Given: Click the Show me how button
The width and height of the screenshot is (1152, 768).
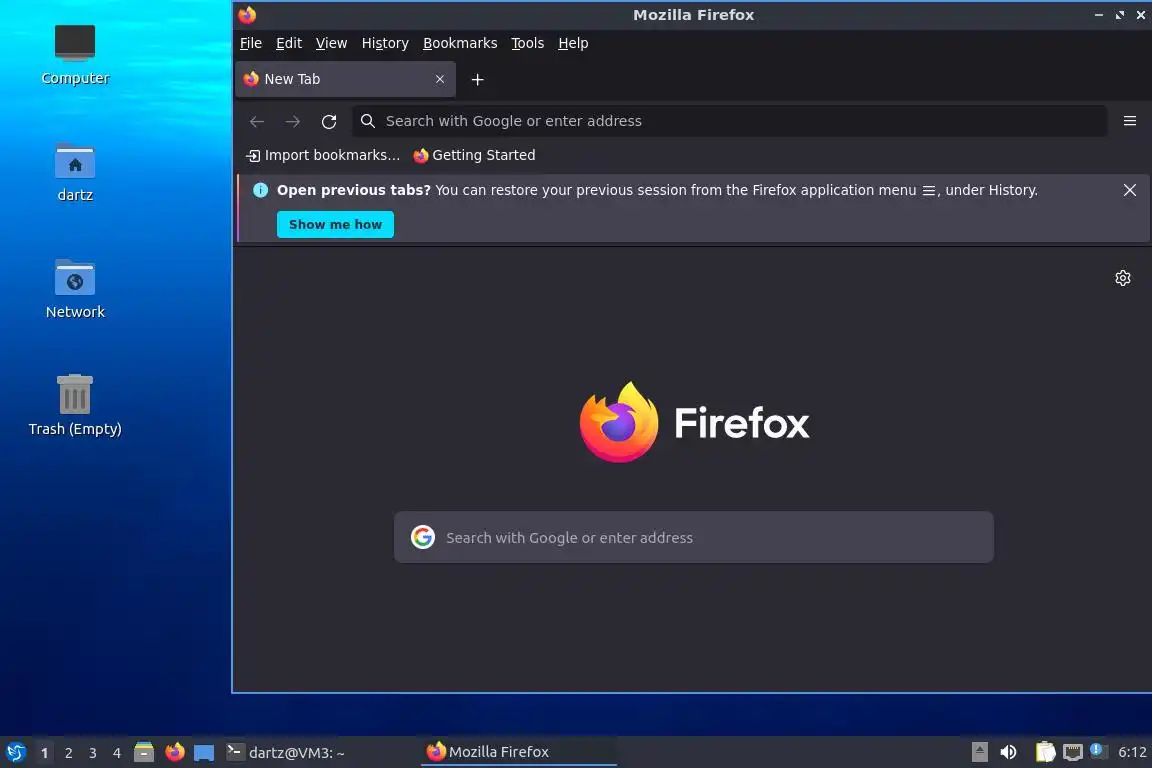Looking at the screenshot, I should [x=335, y=225].
